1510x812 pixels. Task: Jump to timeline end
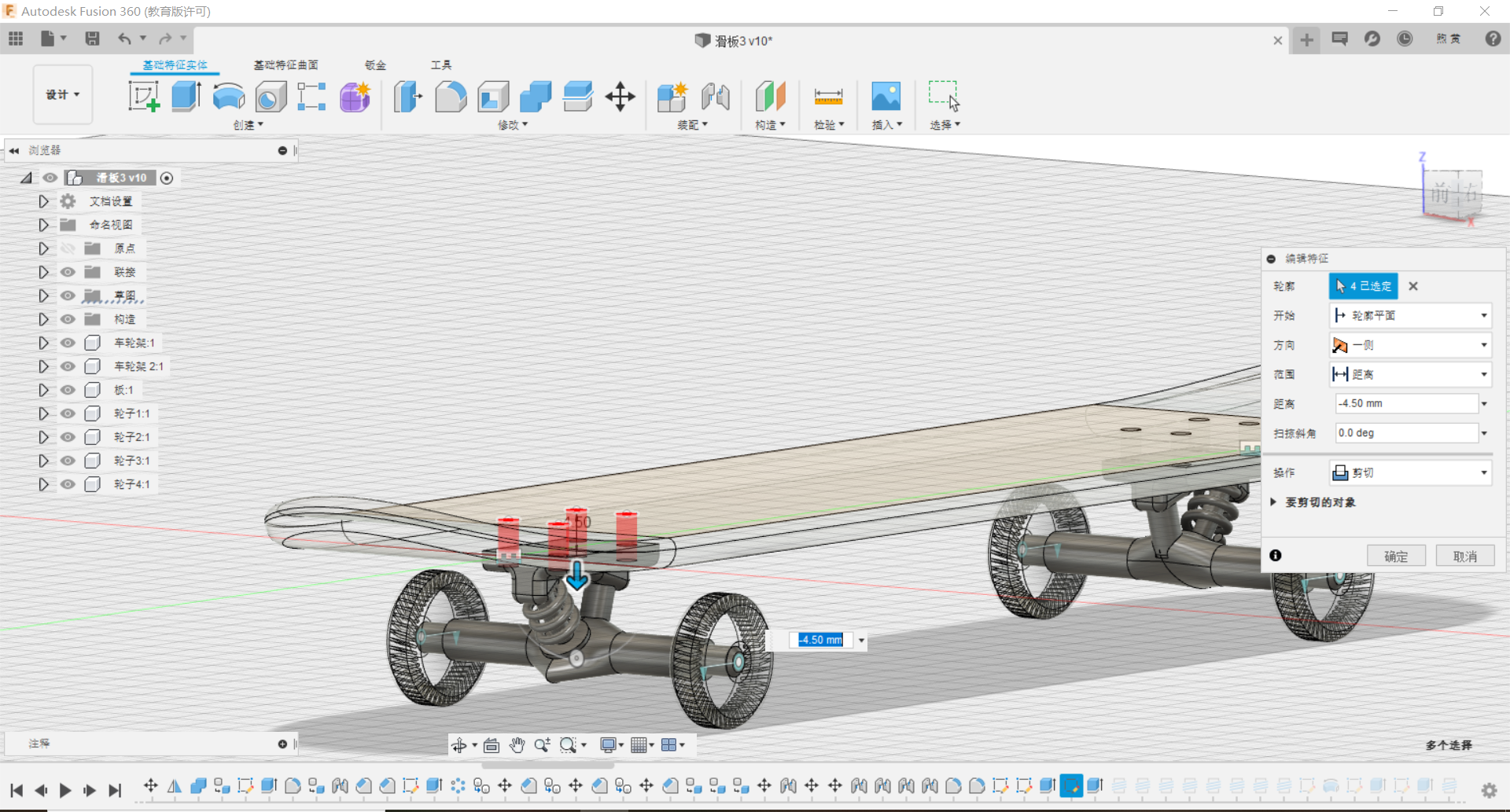click(115, 791)
